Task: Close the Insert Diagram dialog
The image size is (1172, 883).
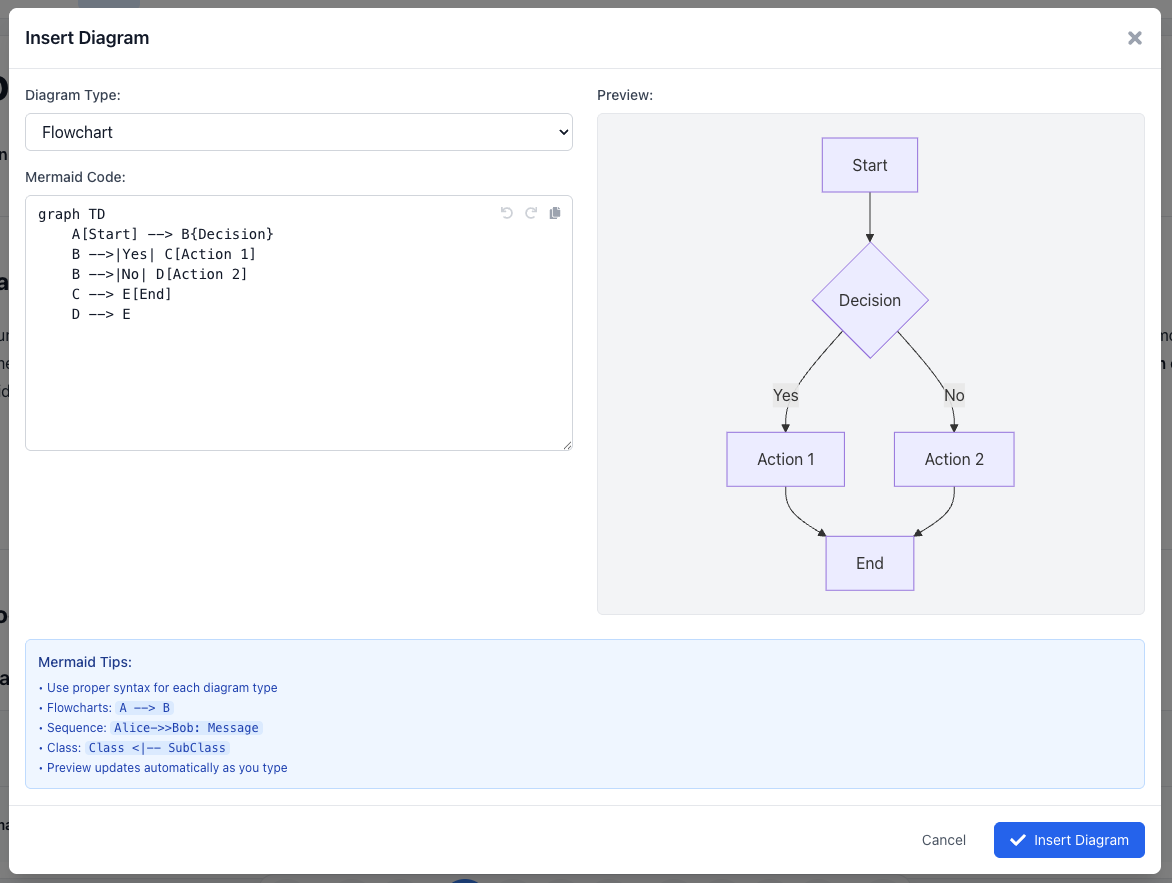Action: [x=1135, y=38]
